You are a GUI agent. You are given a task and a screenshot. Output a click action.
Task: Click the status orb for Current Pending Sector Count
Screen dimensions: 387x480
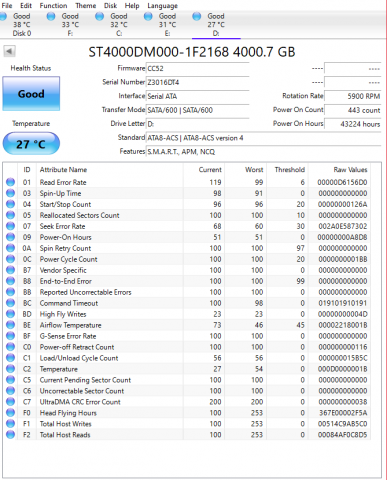point(11,380)
